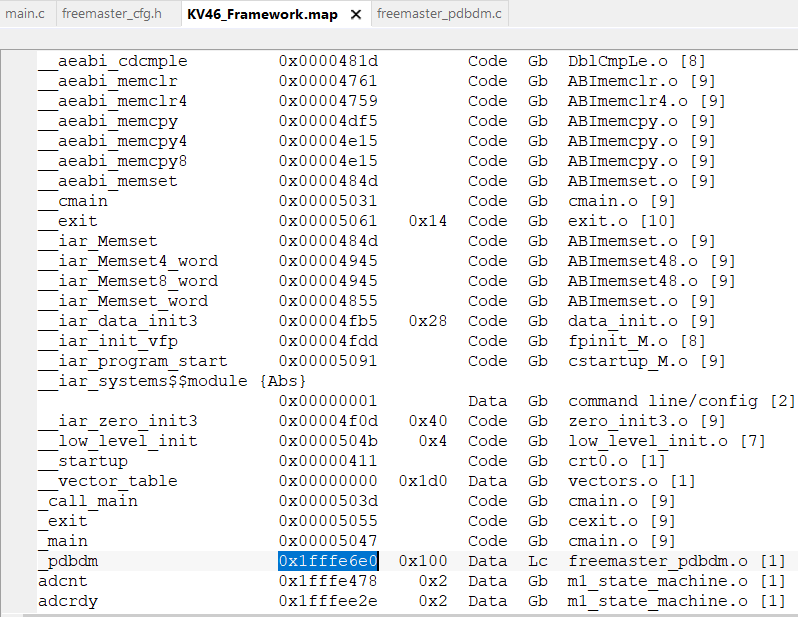The image size is (798, 617).
Task: Click address 0x00005091 of __iar_program_start
Action: [328, 361]
